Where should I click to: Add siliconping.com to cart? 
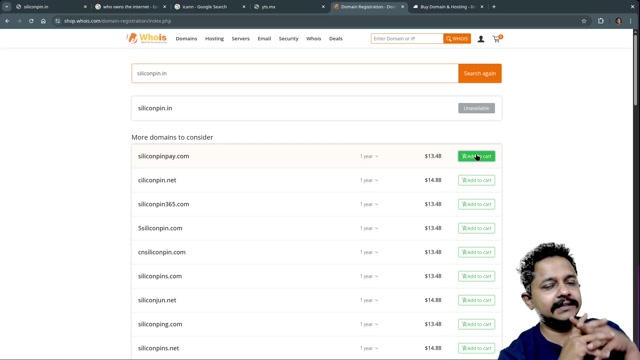coord(476,324)
